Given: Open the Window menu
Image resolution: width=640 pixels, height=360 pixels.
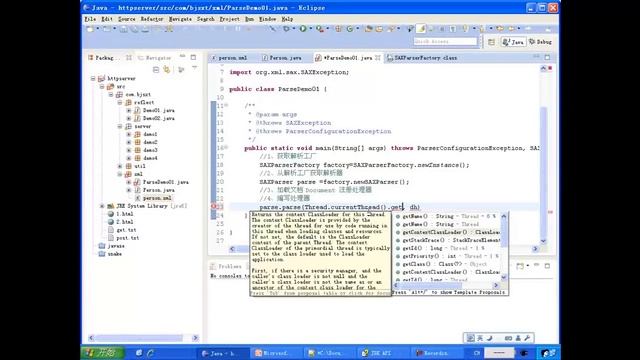Looking at the screenshot, I should point(267,19).
